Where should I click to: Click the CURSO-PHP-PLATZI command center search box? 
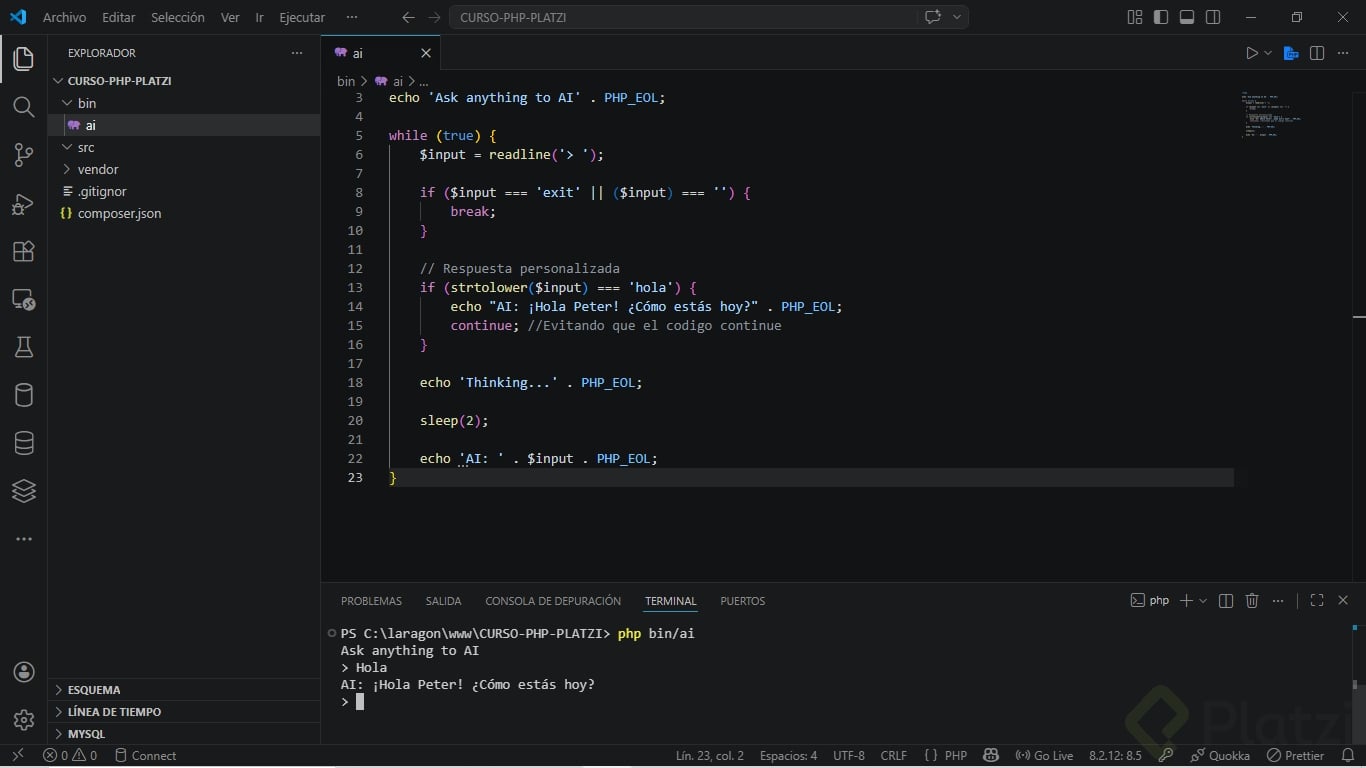[683, 17]
